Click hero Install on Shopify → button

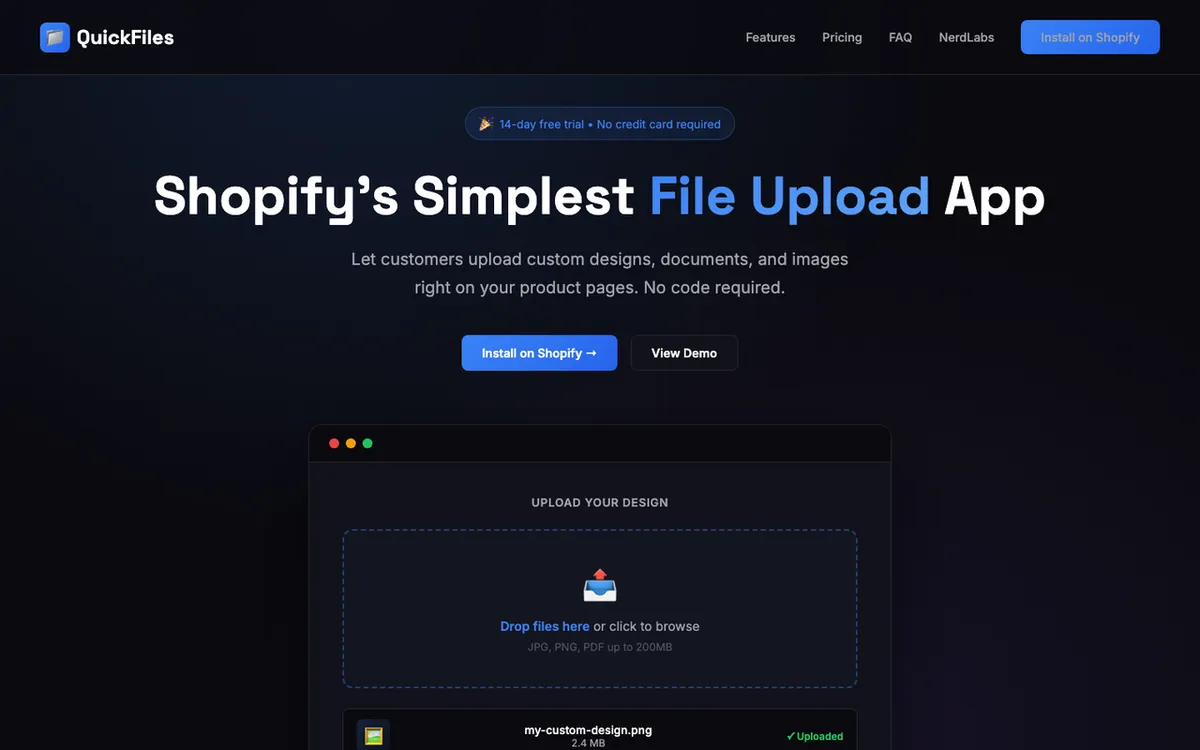point(539,353)
